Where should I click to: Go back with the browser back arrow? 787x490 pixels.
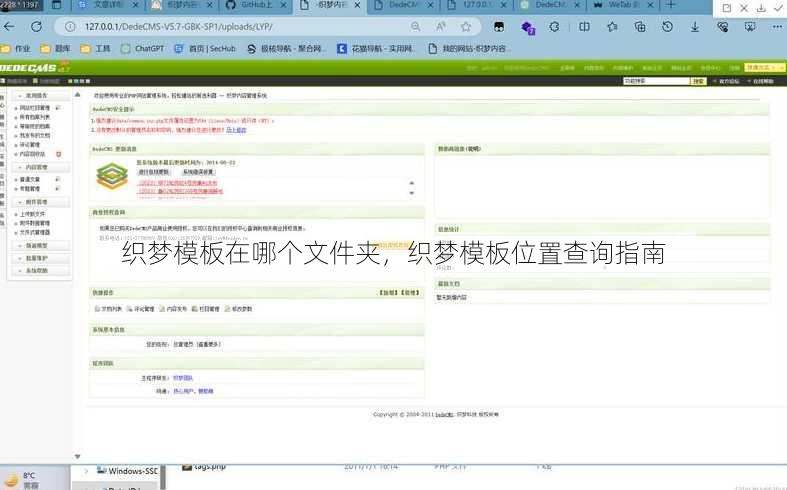pyautogui.click(x=9, y=27)
